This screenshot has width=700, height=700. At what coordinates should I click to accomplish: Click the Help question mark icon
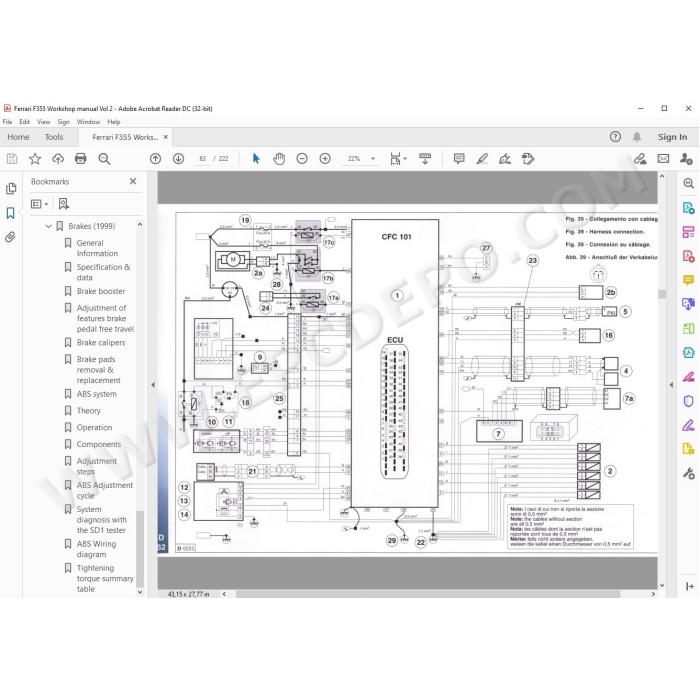(x=615, y=137)
